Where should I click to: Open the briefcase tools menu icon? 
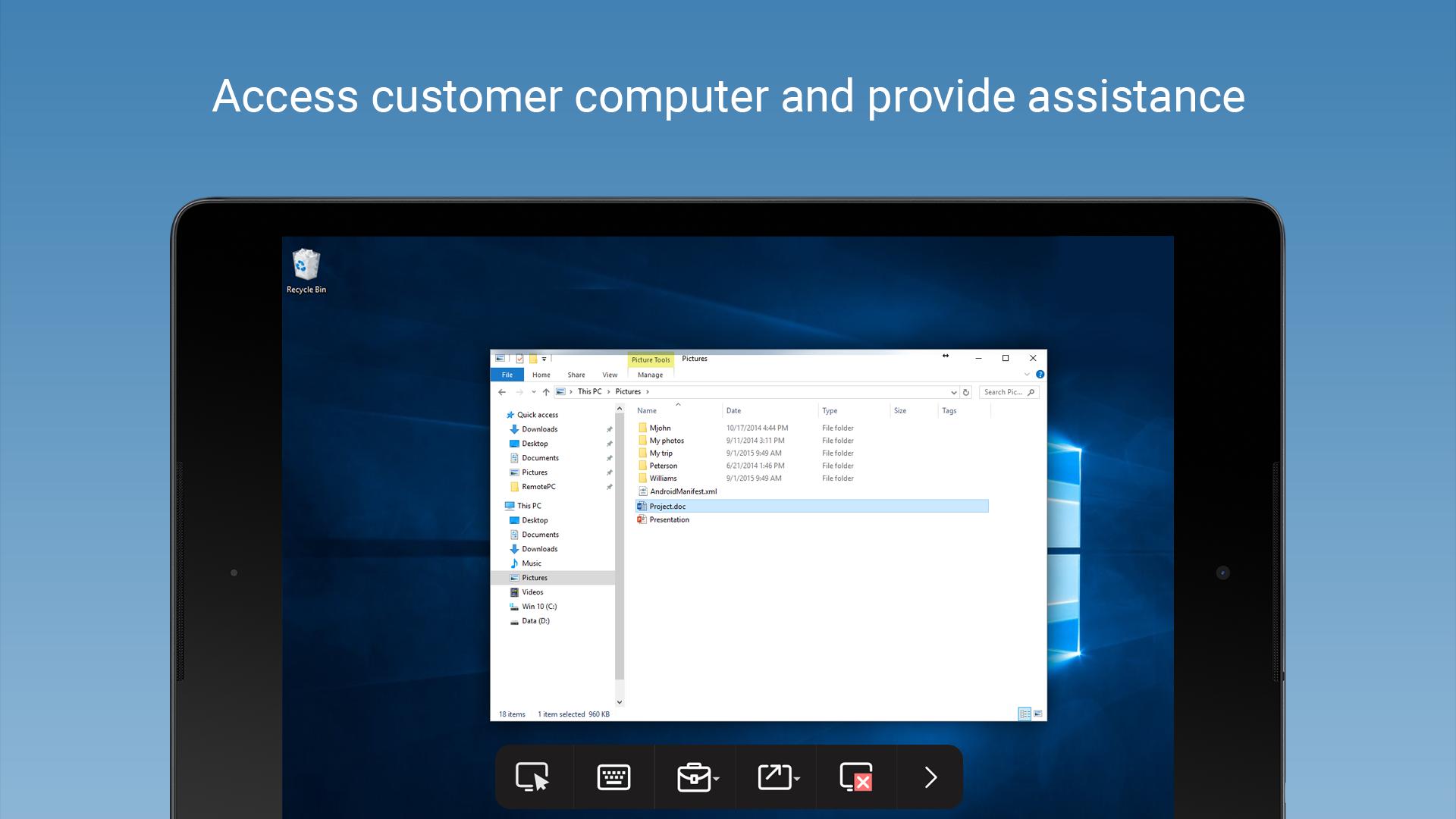[698, 777]
